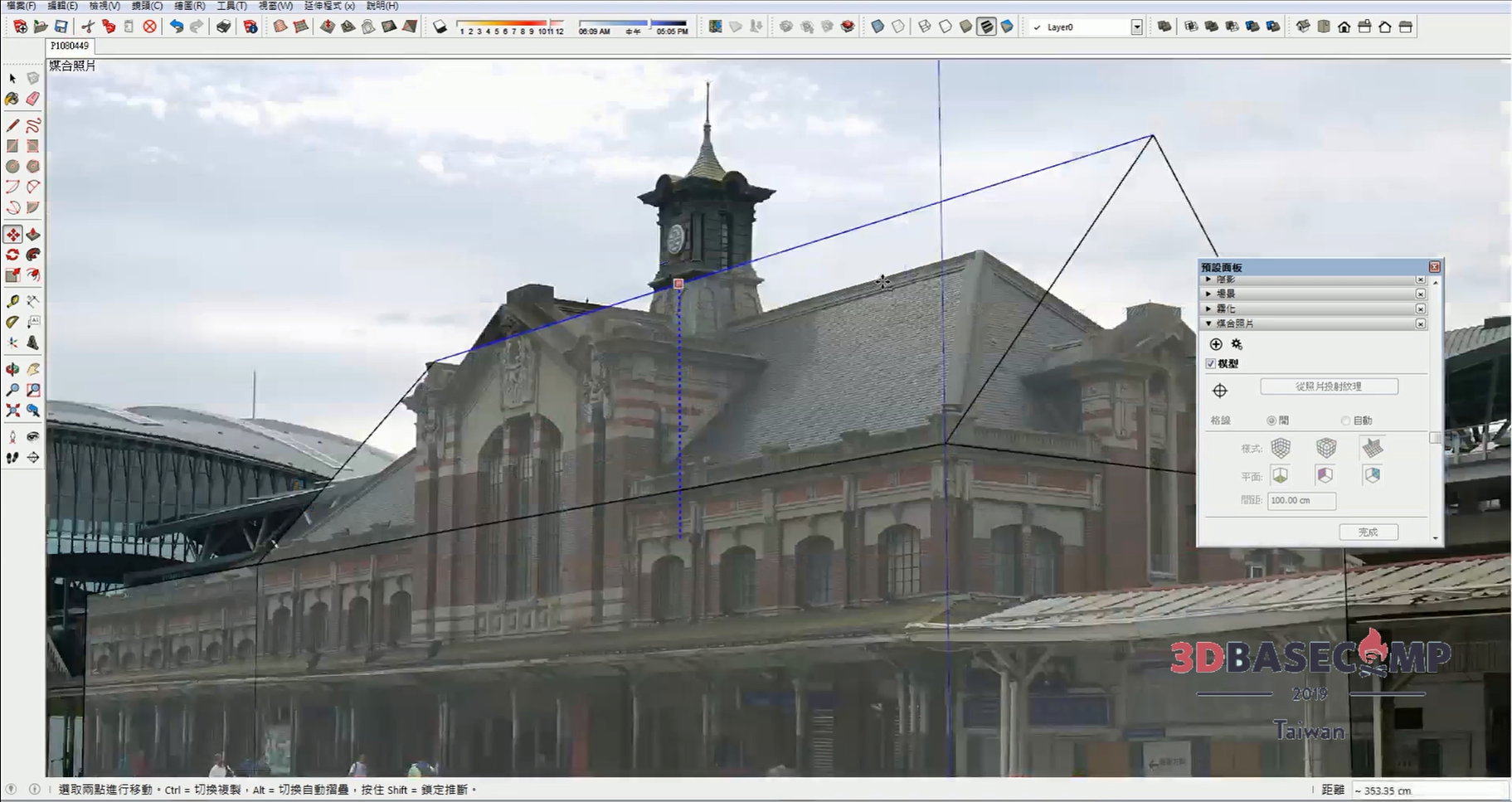
Task: Click the Match Photo settings gear icon
Action: (x=1237, y=344)
